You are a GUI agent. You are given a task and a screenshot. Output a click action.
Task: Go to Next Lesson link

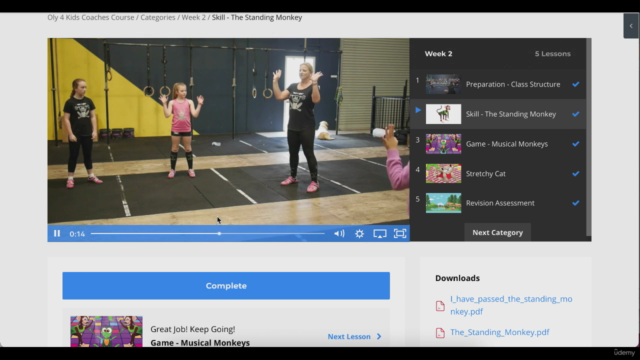[354, 336]
